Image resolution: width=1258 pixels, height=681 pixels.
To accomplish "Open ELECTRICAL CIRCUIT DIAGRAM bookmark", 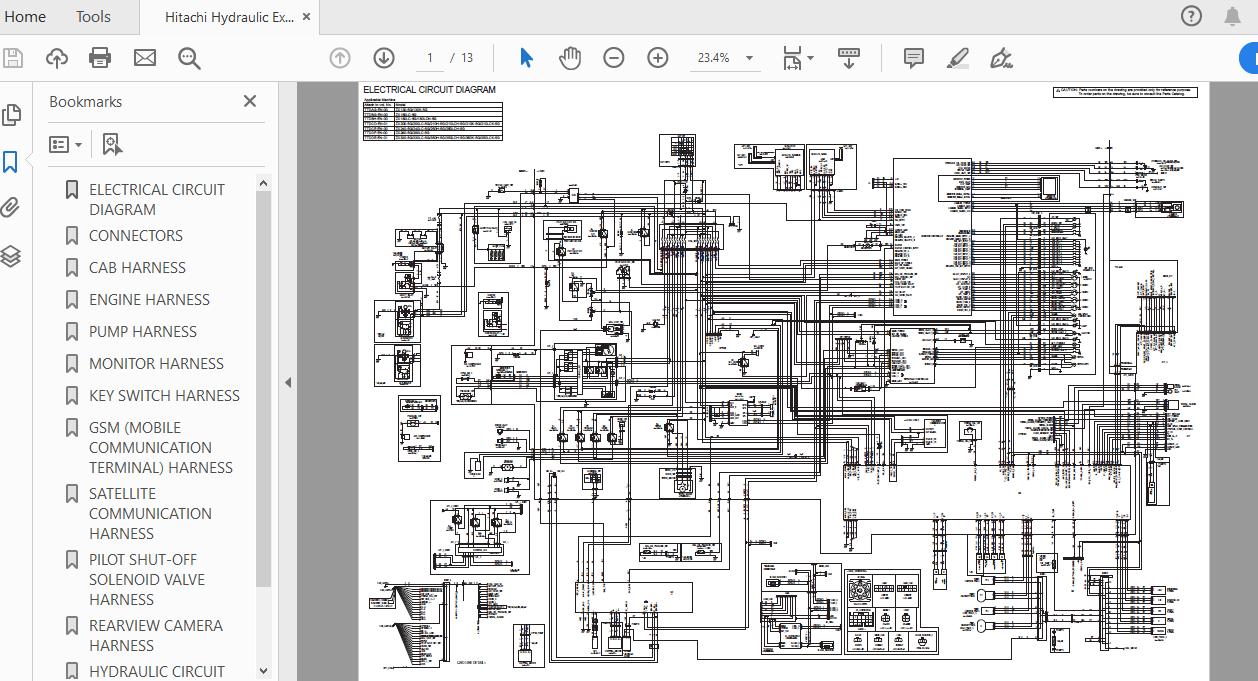I will click(x=157, y=199).
